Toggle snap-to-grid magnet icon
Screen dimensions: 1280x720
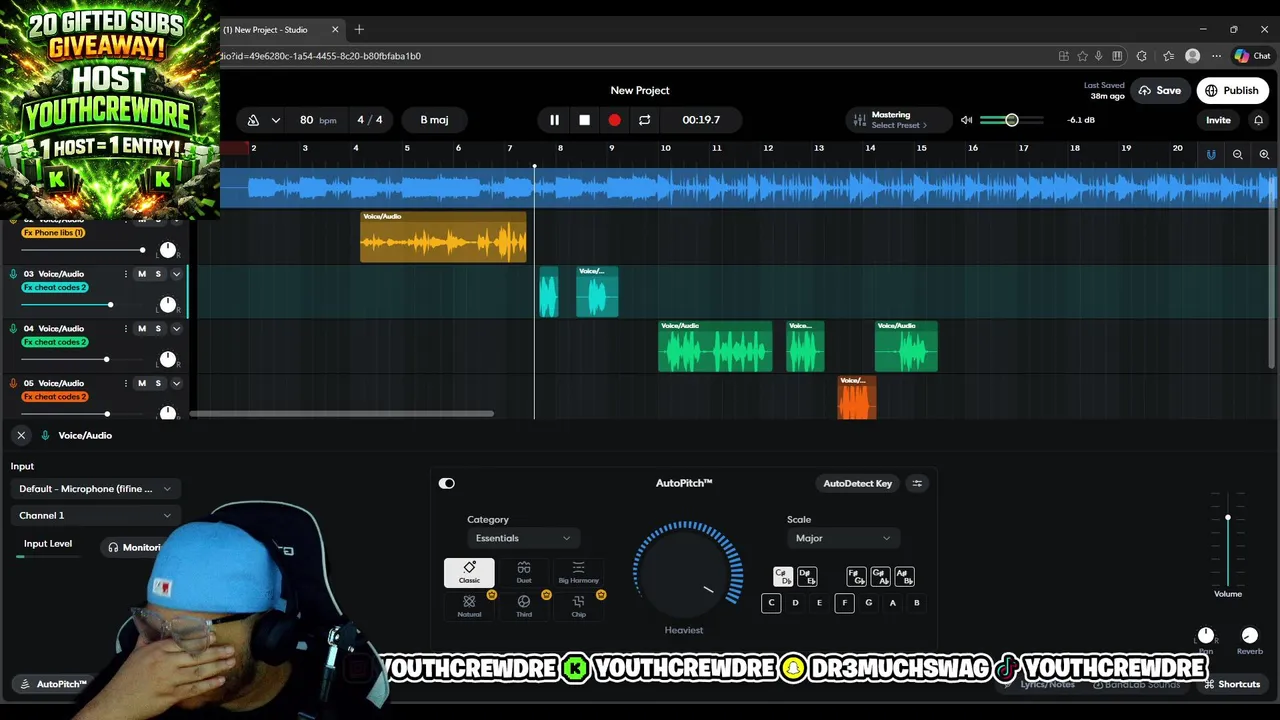(x=1211, y=154)
